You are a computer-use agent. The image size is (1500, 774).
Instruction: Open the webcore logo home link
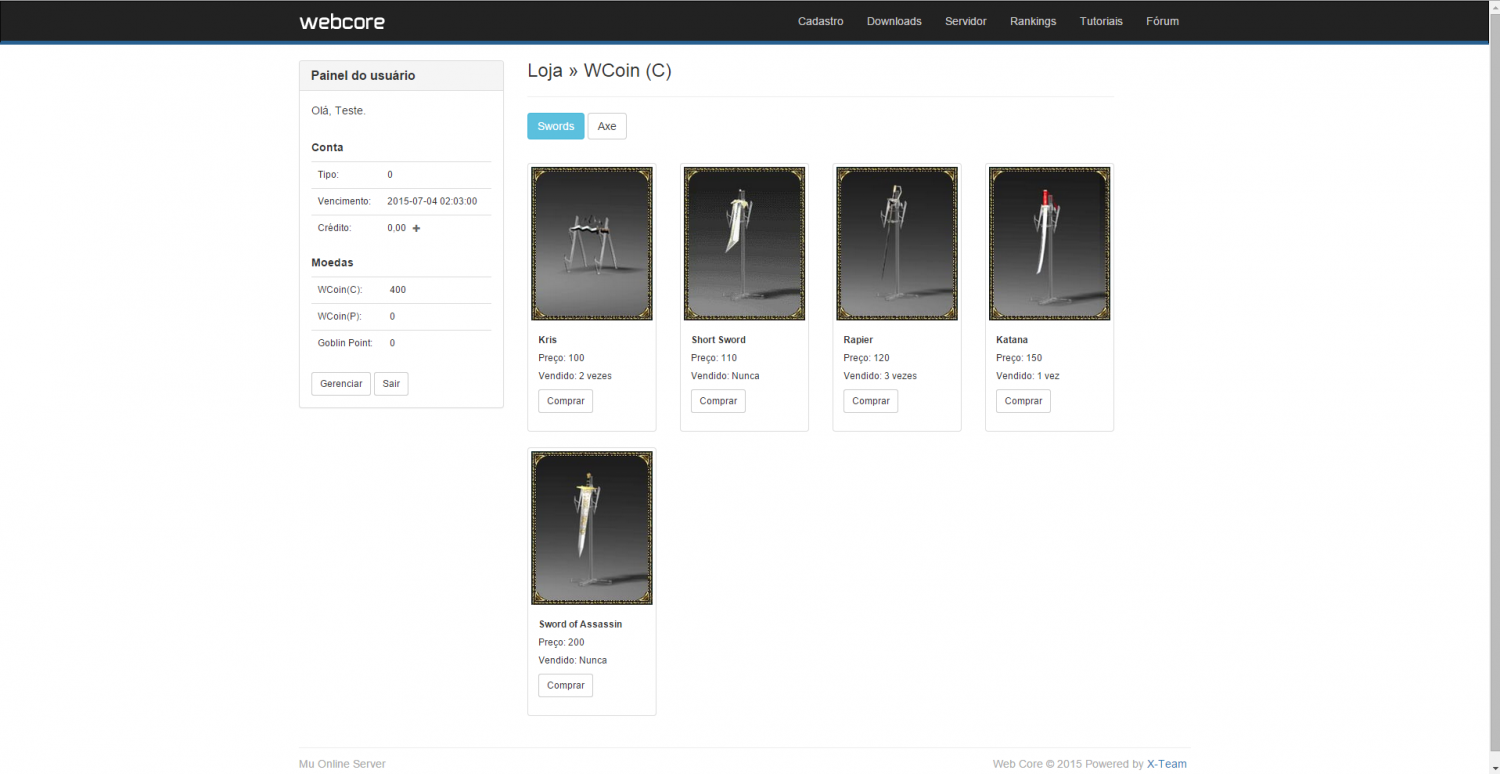[x=342, y=21]
